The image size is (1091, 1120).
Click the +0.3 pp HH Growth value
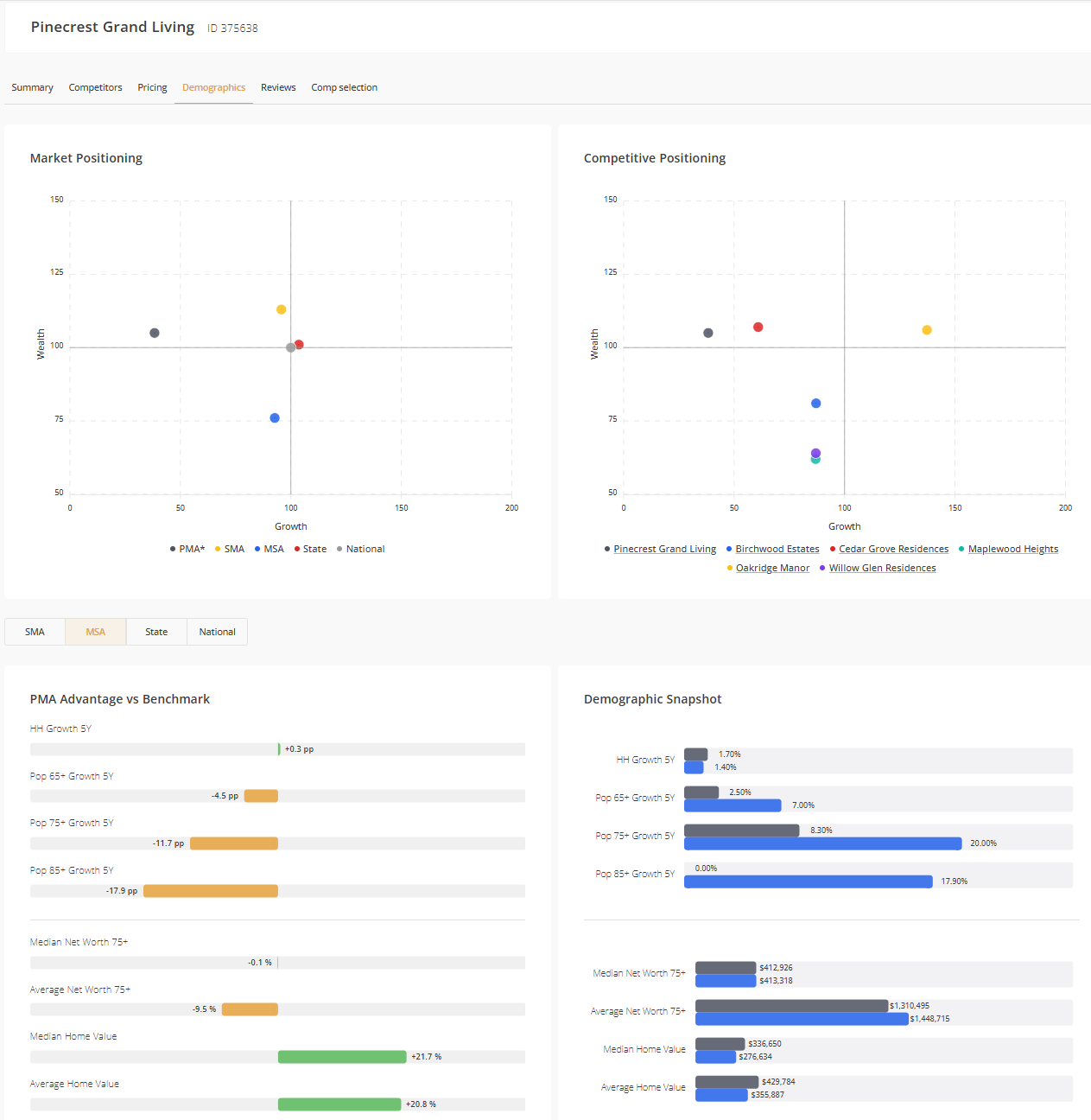[299, 749]
